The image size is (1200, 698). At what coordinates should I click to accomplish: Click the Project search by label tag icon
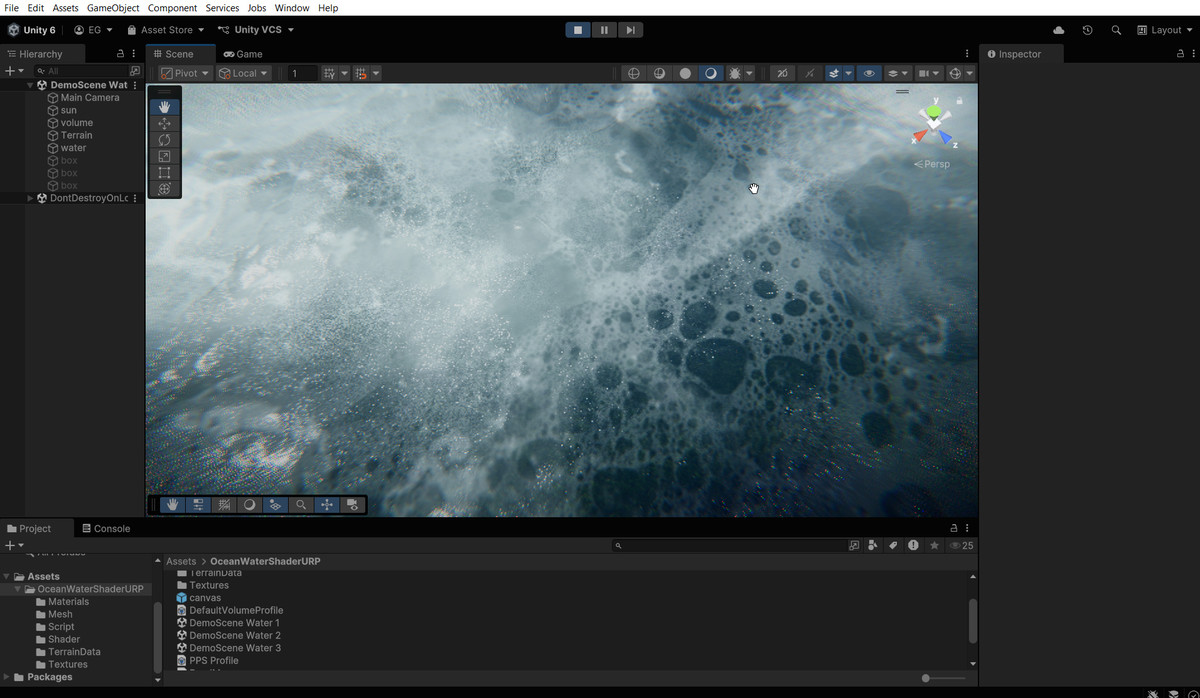(893, 545)
